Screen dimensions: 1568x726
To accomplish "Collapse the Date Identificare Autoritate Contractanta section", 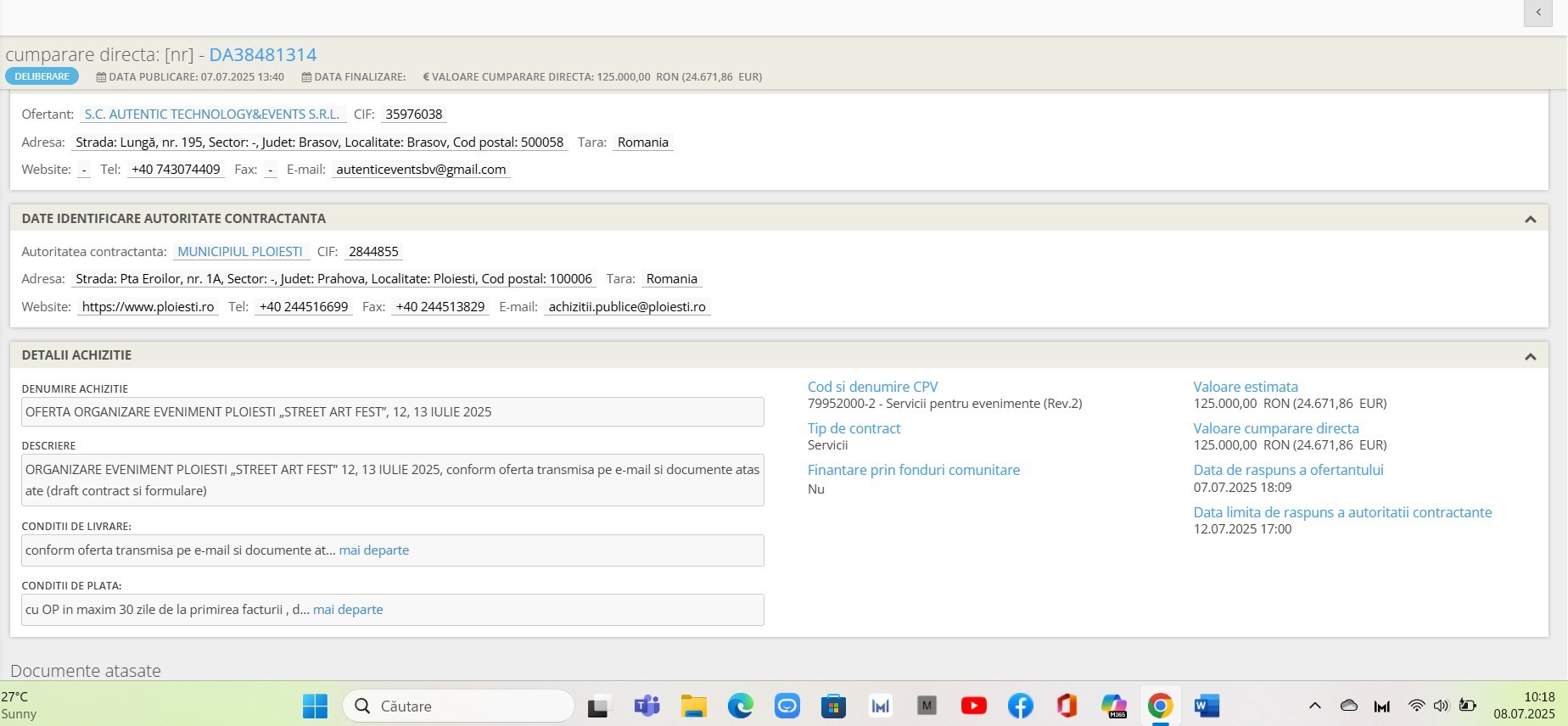I will 1530,220.
